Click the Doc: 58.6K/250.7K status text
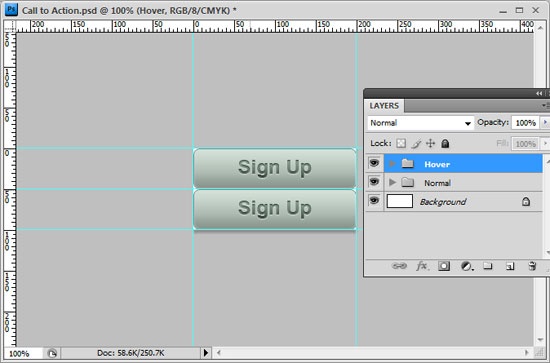This screenshot has width=550, height=363. (130, 353)
